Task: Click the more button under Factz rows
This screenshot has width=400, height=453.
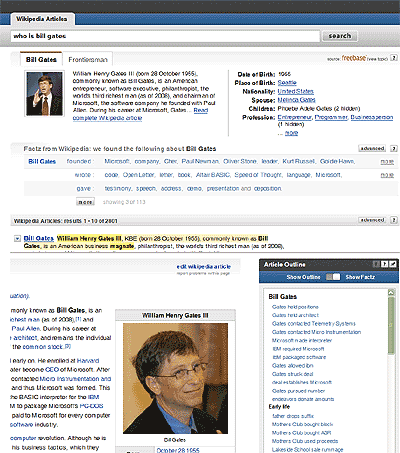Action: coord(85,202)
